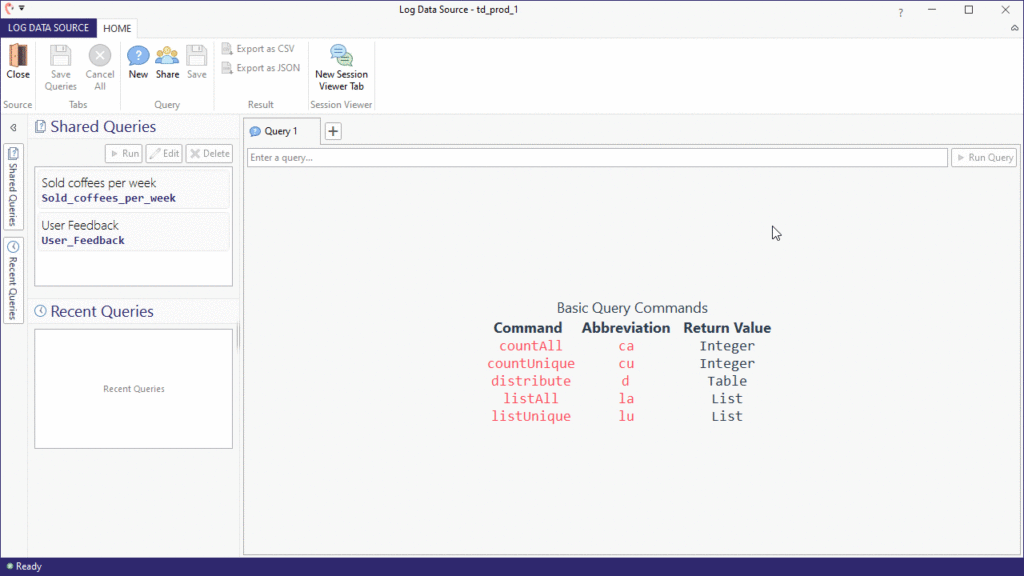
Task: Open the Recent Queries vertical side tab
Action: [13, 279]
